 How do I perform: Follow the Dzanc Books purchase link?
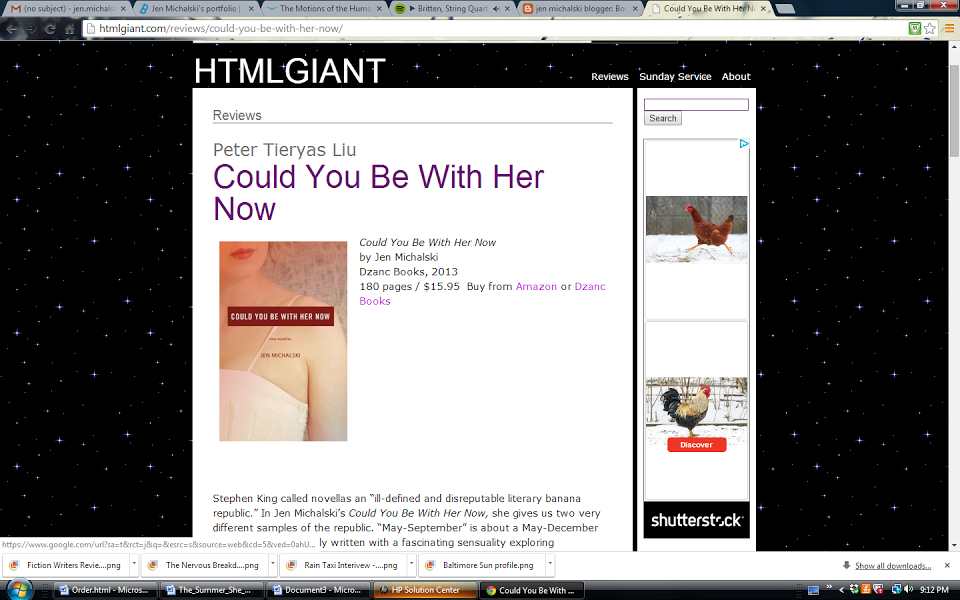point(590,287)
